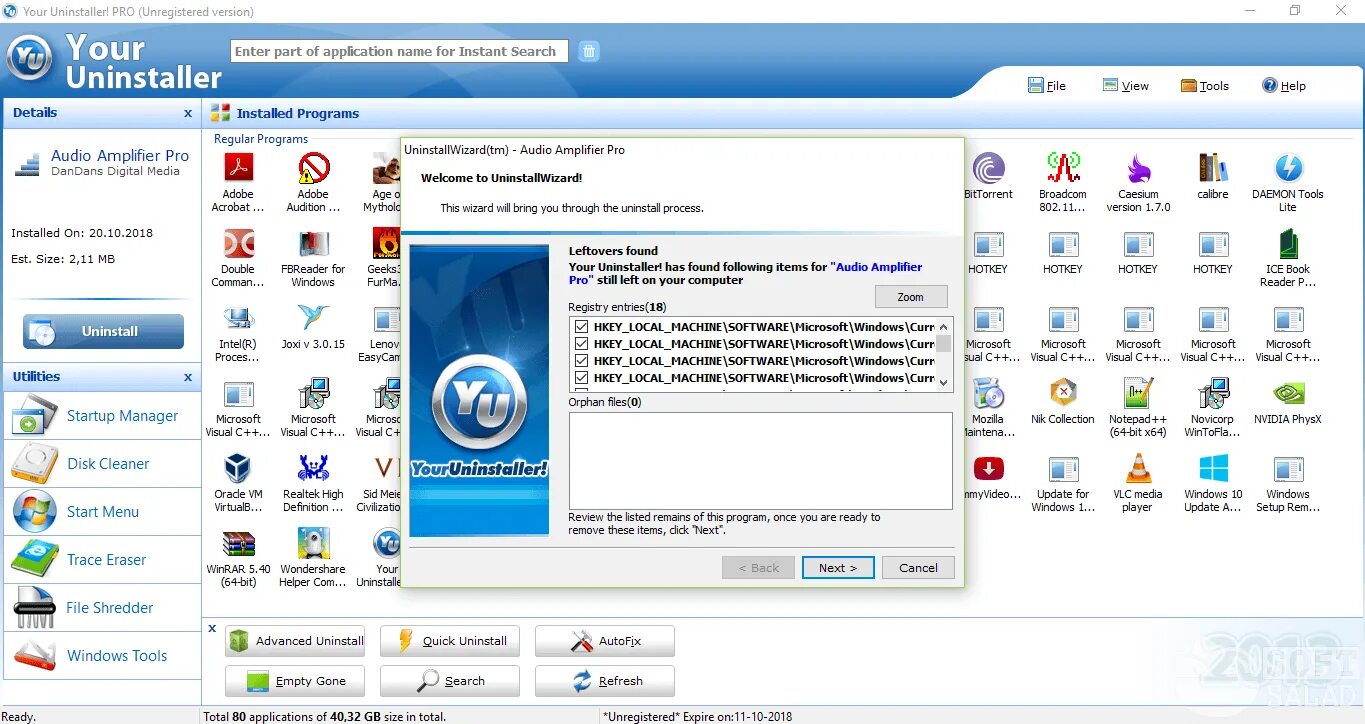Select WinRAR 5.40 (64-bit) icon
Viewport: 1365px width, 724px height.
coord(238,543)
